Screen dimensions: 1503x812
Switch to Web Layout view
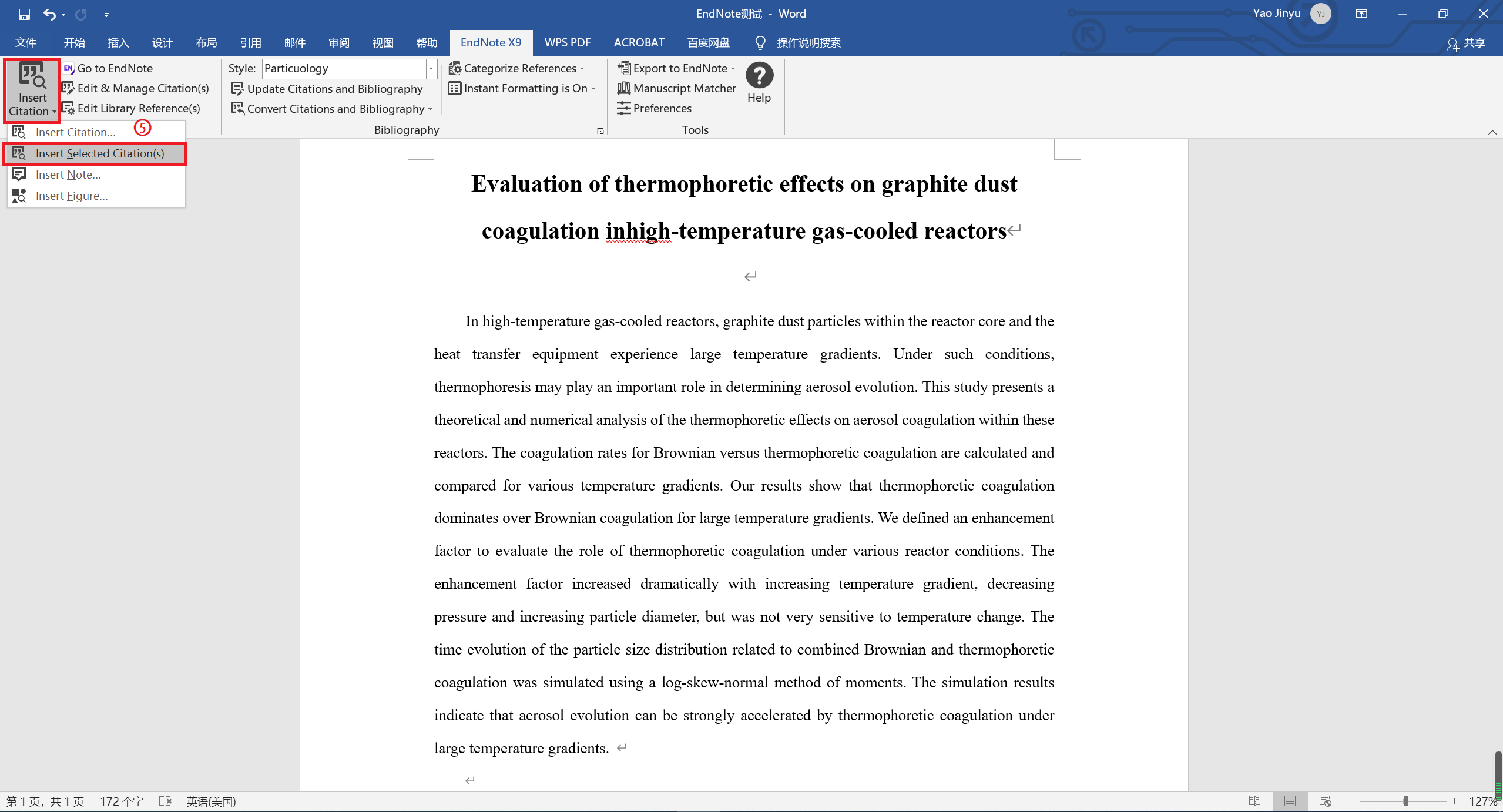coord(1325,801)
